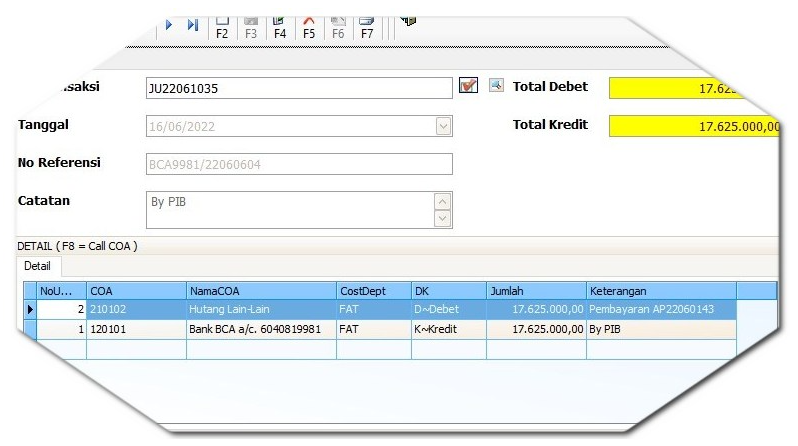The image size is (798, 446).
Task: Click the Keterangan column header
Action: point(660,290)
